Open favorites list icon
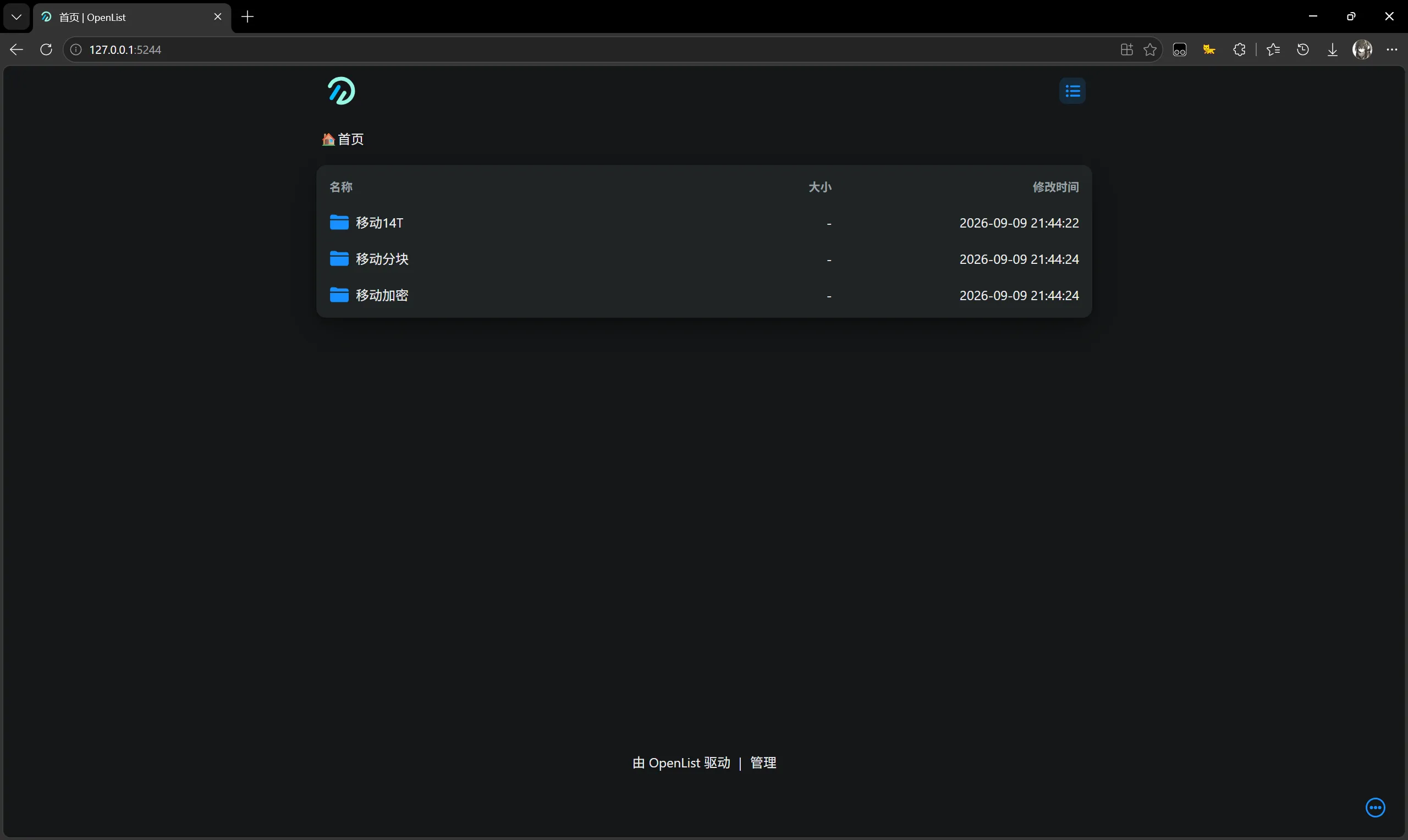The width and height of the screenshot is (1408, 840). pos(1273,50)
